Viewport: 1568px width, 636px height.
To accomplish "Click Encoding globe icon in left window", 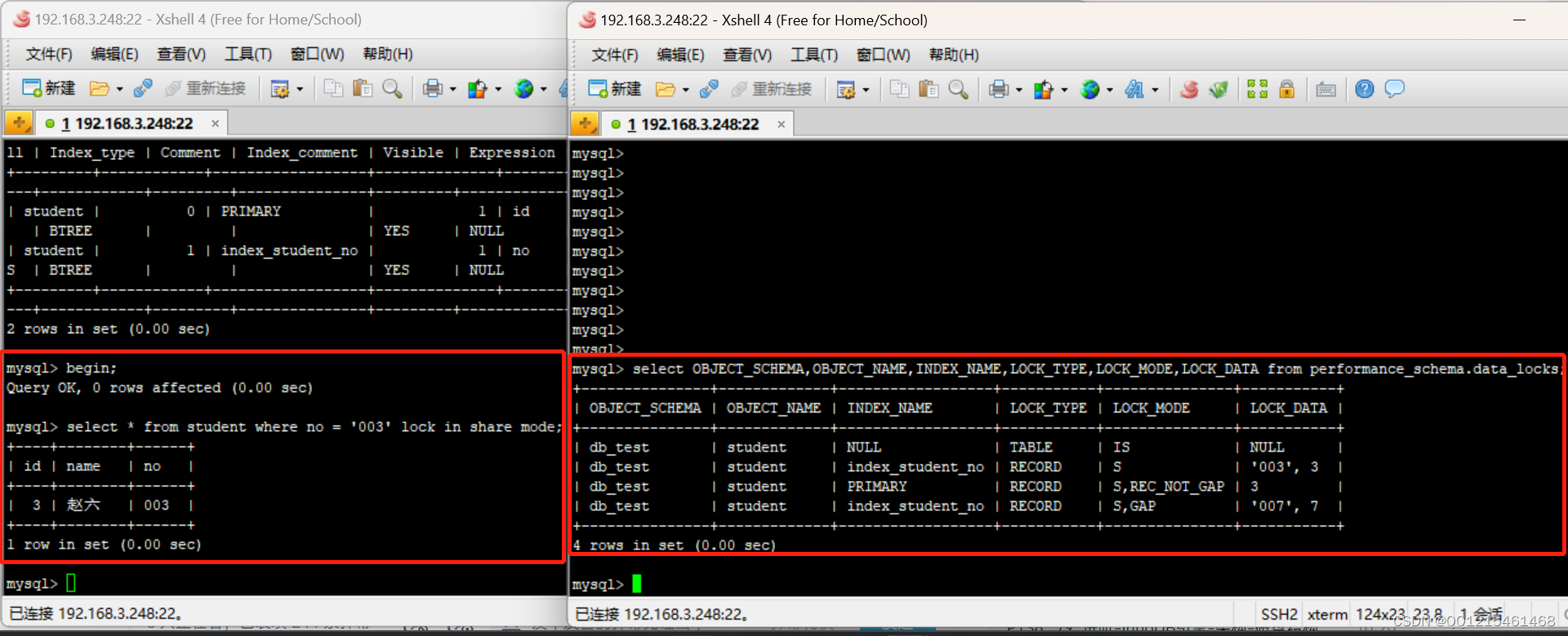I will (x=523, y=88).
